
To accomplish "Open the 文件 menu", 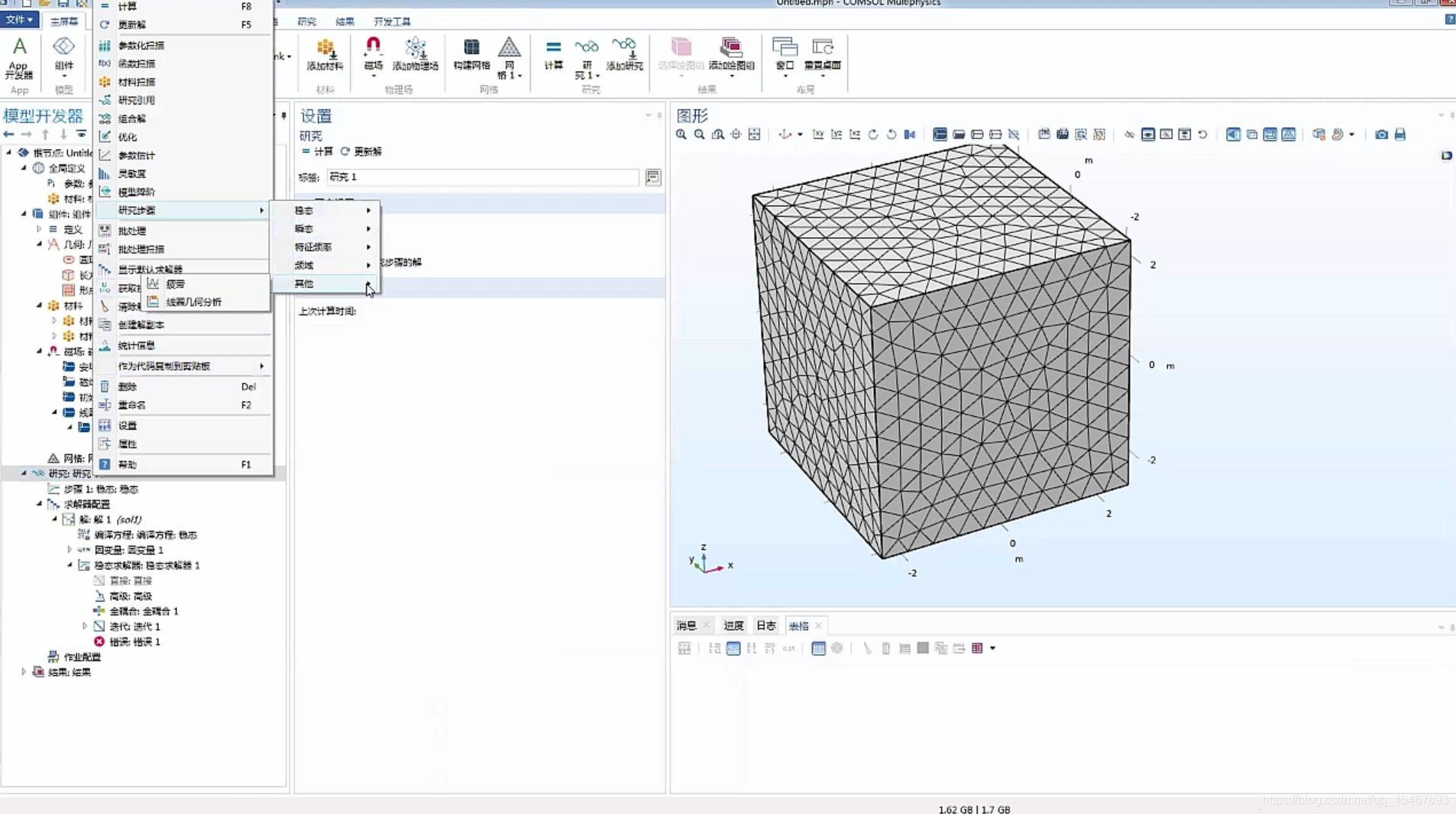I will click(19, 20).
